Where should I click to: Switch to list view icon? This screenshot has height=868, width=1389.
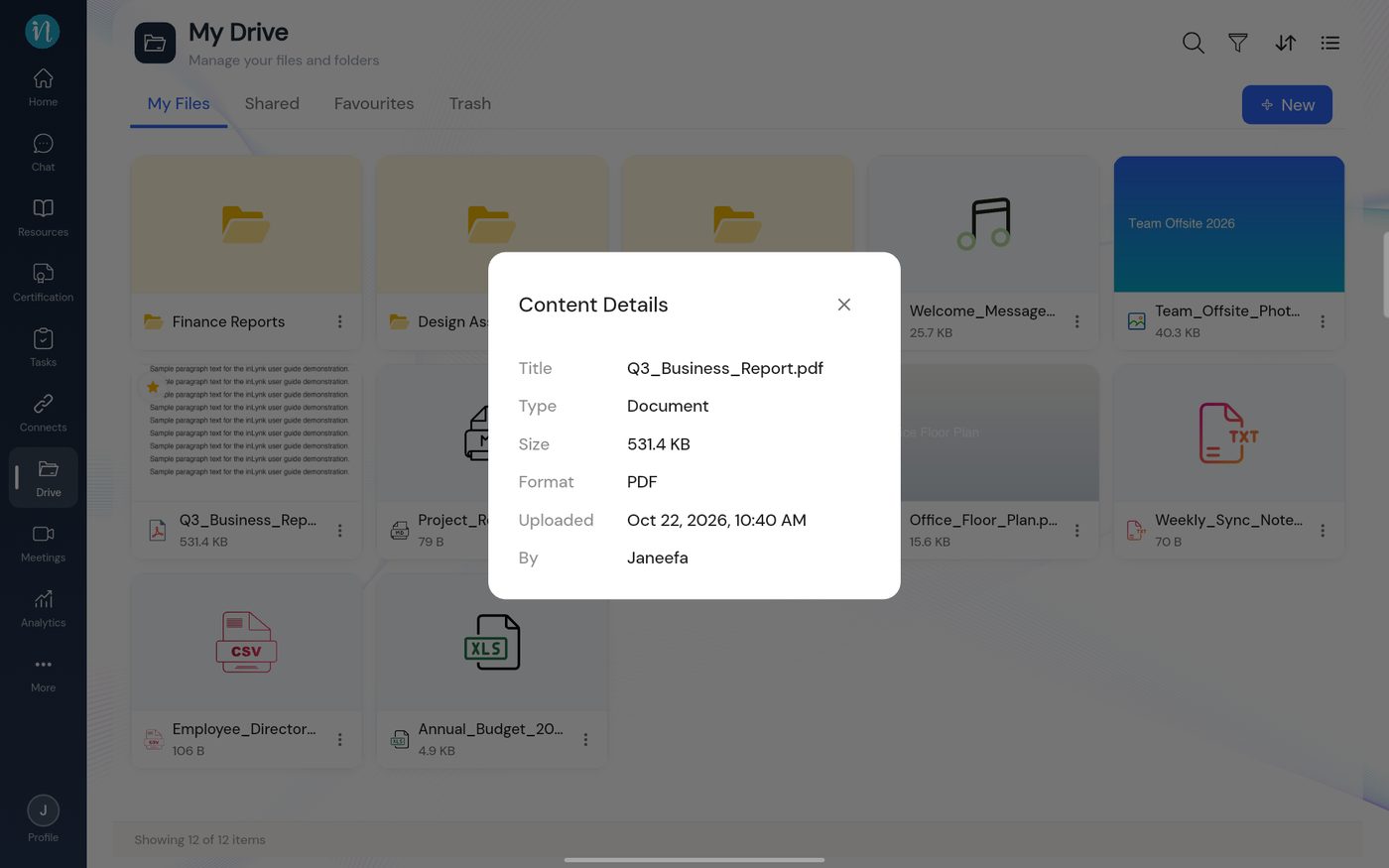[x=1330, y=43]
